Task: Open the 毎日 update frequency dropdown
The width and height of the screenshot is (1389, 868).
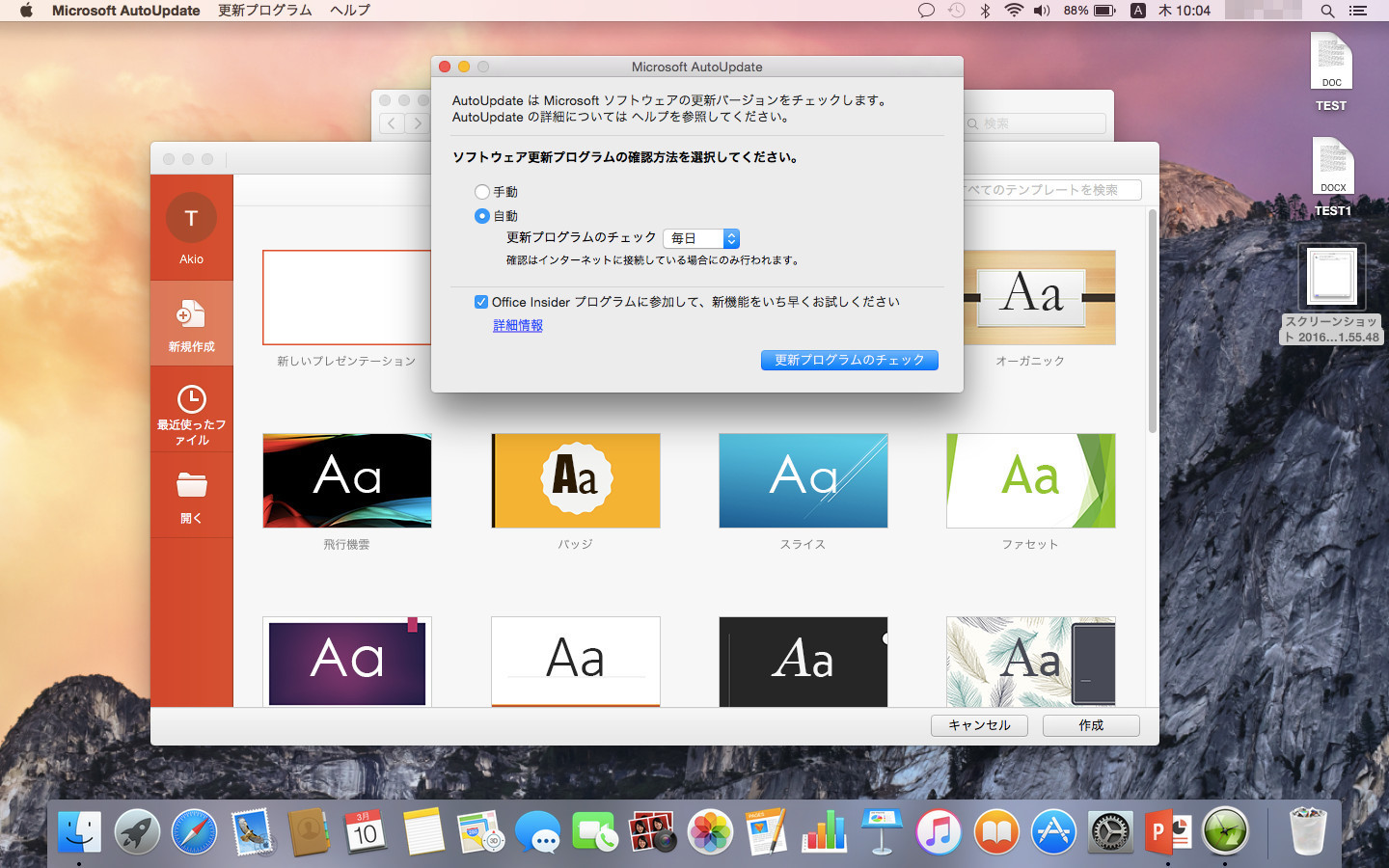Action: tap(701, 238)
